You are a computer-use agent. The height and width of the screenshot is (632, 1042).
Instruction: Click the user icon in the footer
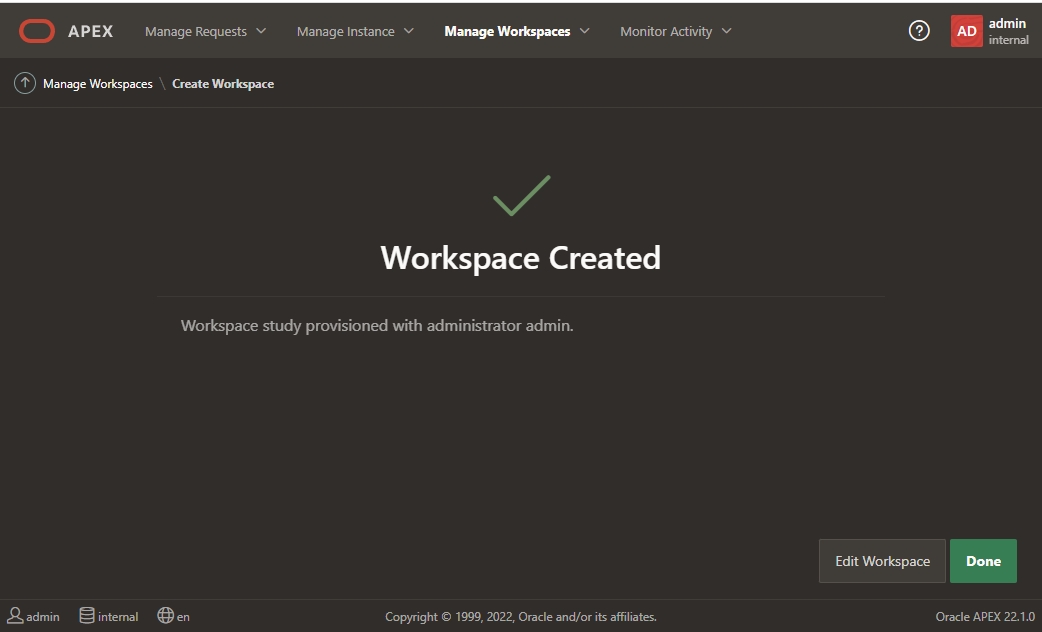[x=16, y=616]
